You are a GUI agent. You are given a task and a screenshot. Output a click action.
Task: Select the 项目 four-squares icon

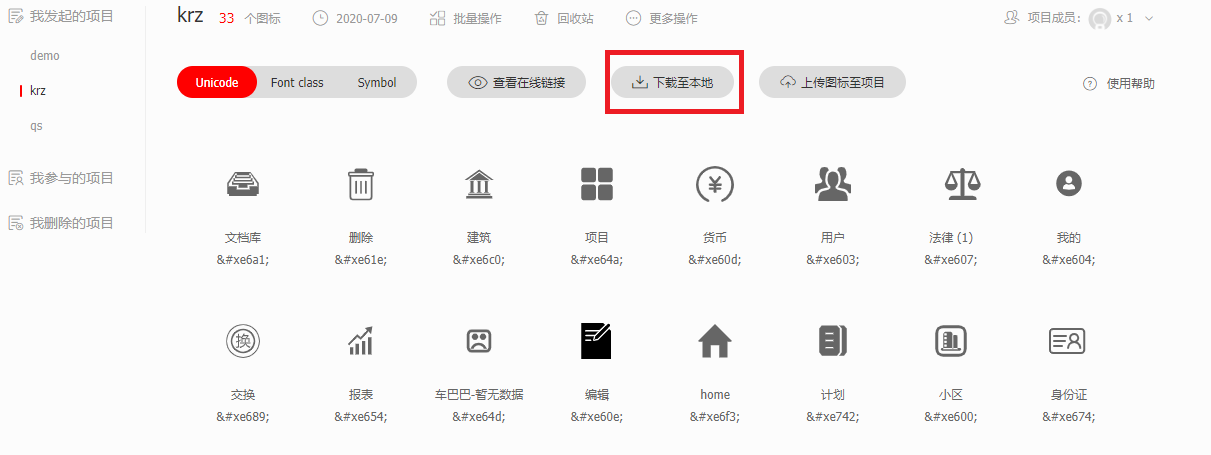pos(597,184)
